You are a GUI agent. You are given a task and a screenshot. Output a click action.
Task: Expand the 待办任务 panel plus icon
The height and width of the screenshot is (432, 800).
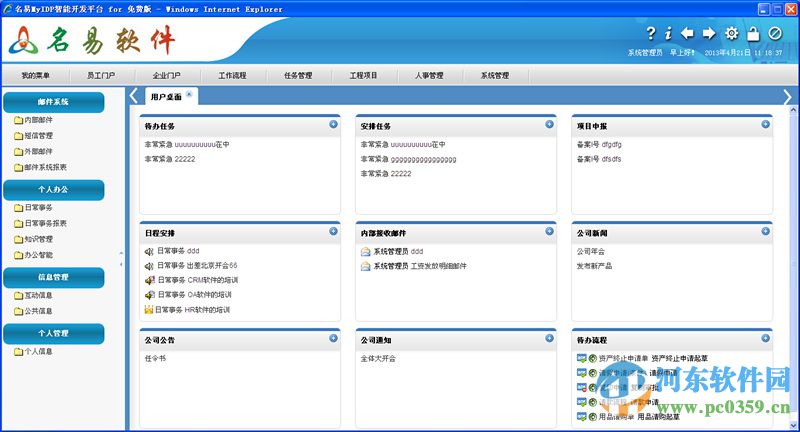coord(333,124)
